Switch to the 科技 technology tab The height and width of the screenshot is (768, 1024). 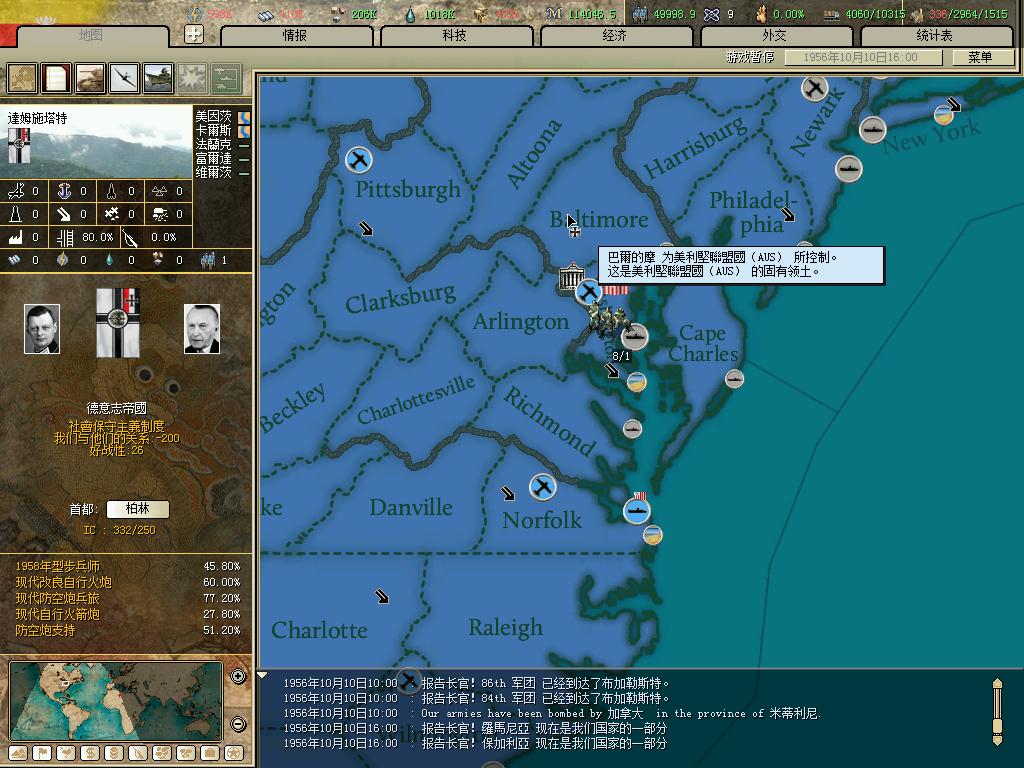[455, 36]
